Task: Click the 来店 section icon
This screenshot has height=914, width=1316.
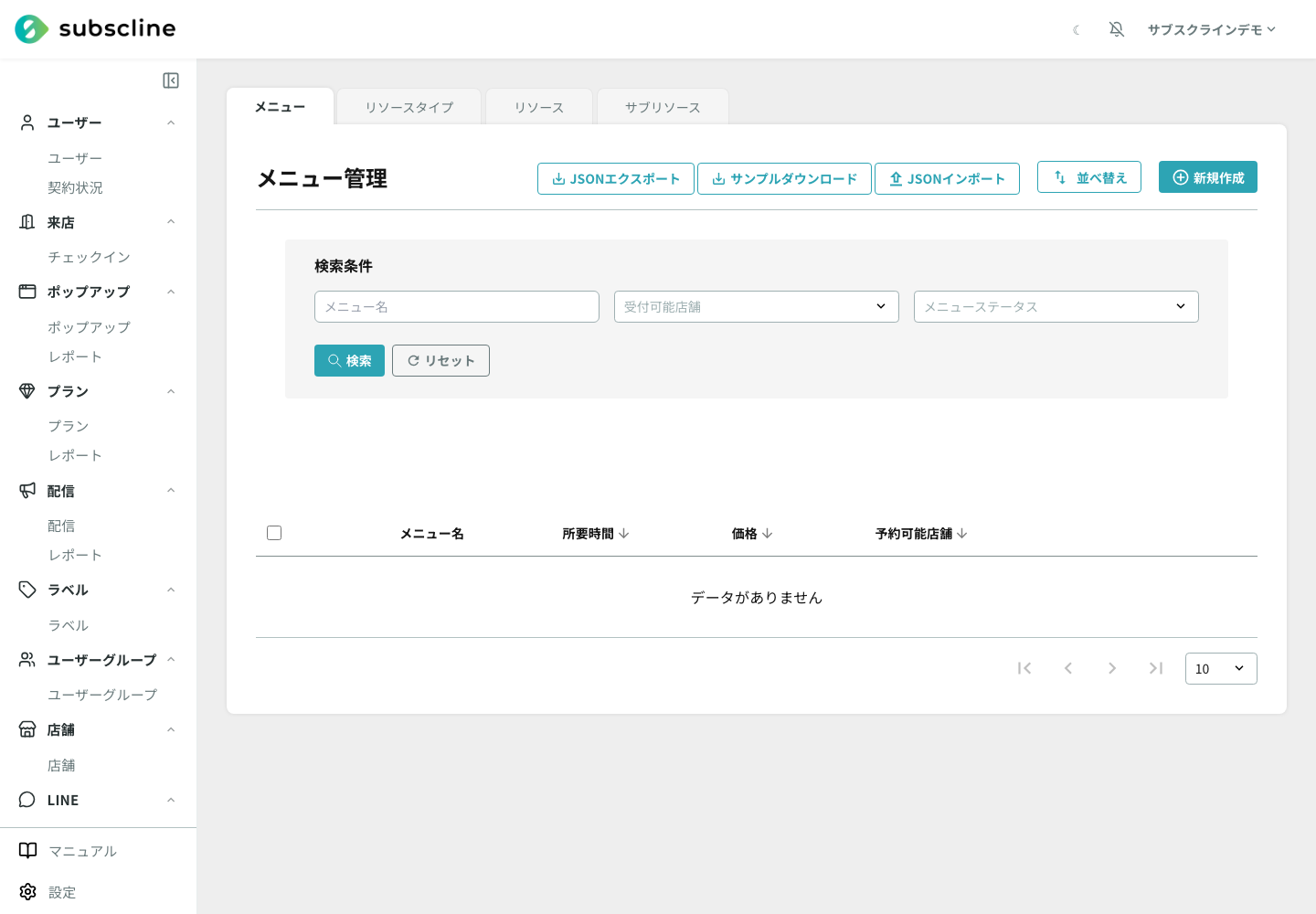Action: [27, 222]
